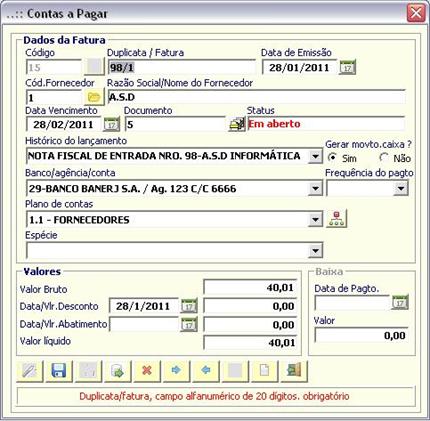Open the Plano de contas tree icon
This screenshot has height=421, width=430.
click(x=336, y=219)
